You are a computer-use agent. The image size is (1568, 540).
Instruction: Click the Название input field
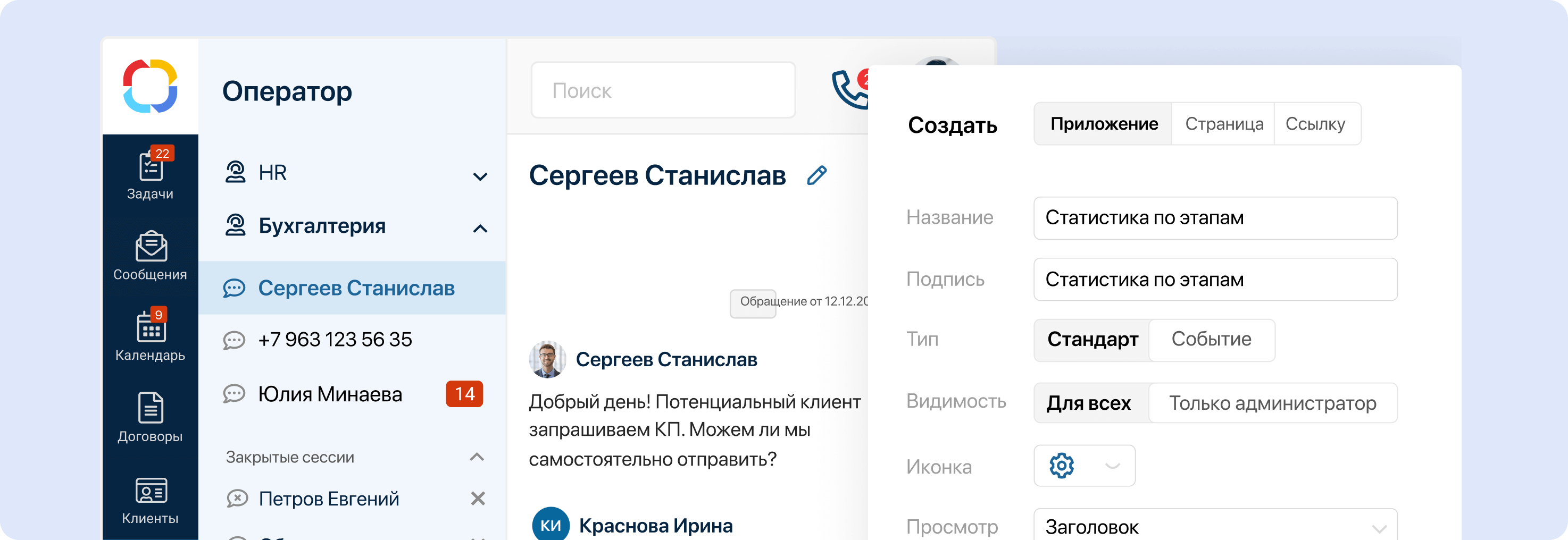[x=1215, y=218]
